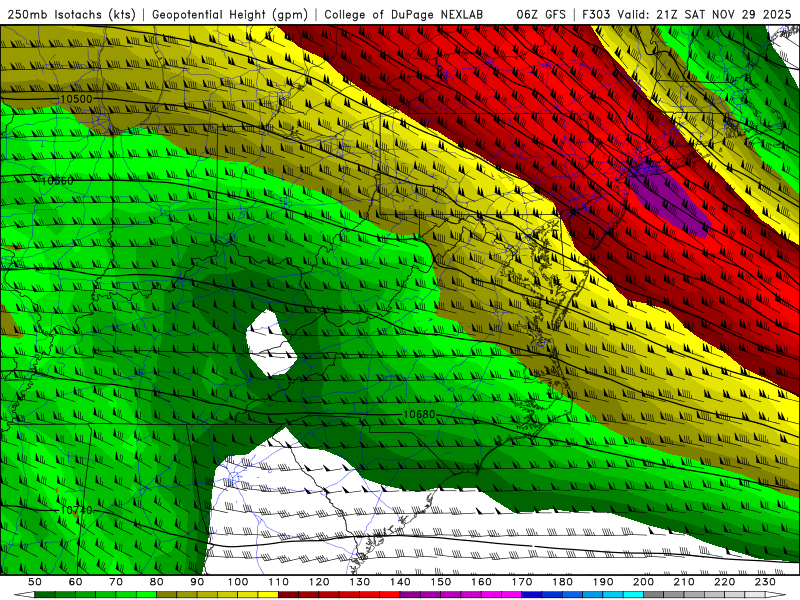Click the 120 value on the color scale
Screen dimensions: 800x600
pyautogui.click(x=319, y=582)
